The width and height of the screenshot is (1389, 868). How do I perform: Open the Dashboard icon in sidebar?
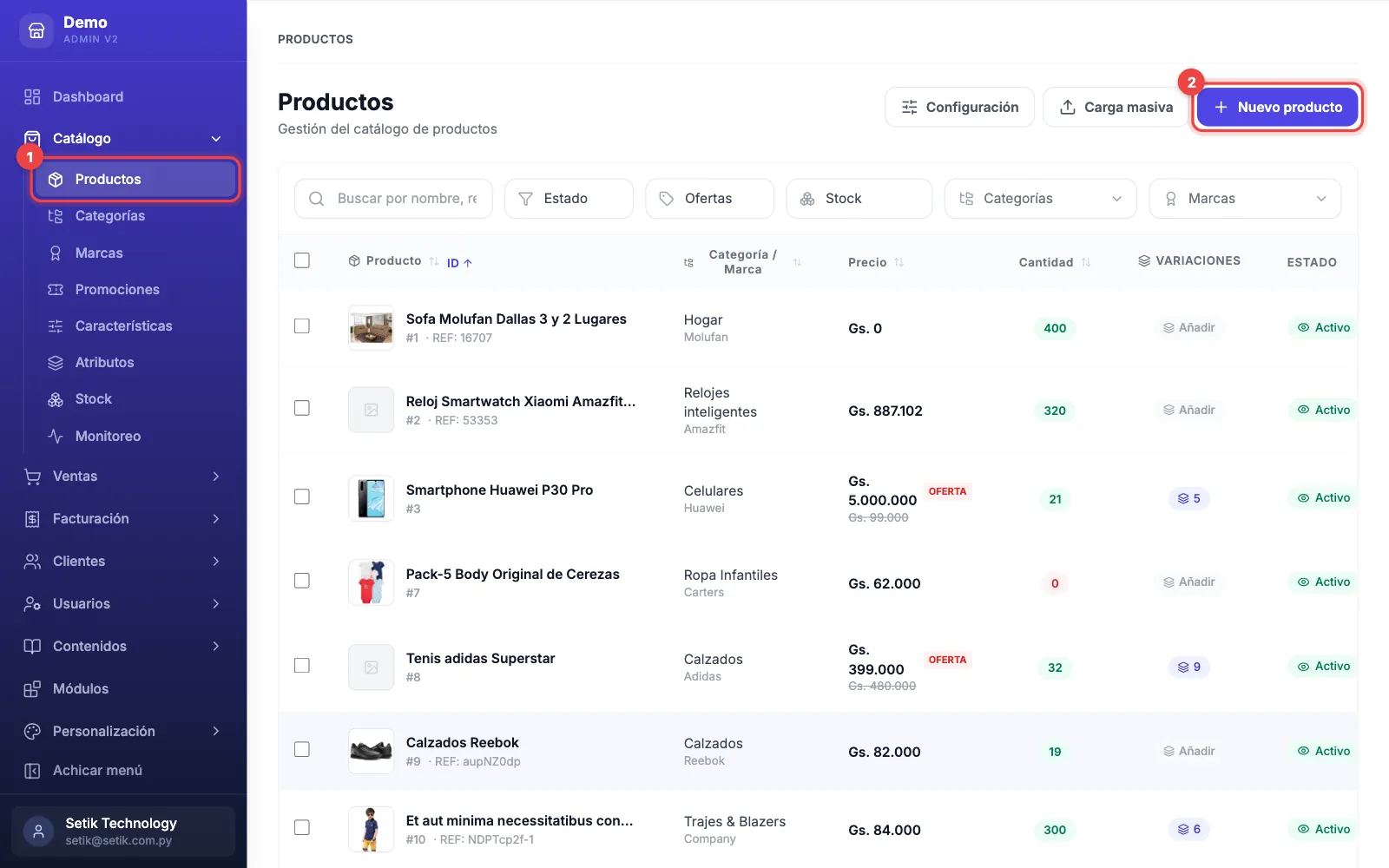32,96
